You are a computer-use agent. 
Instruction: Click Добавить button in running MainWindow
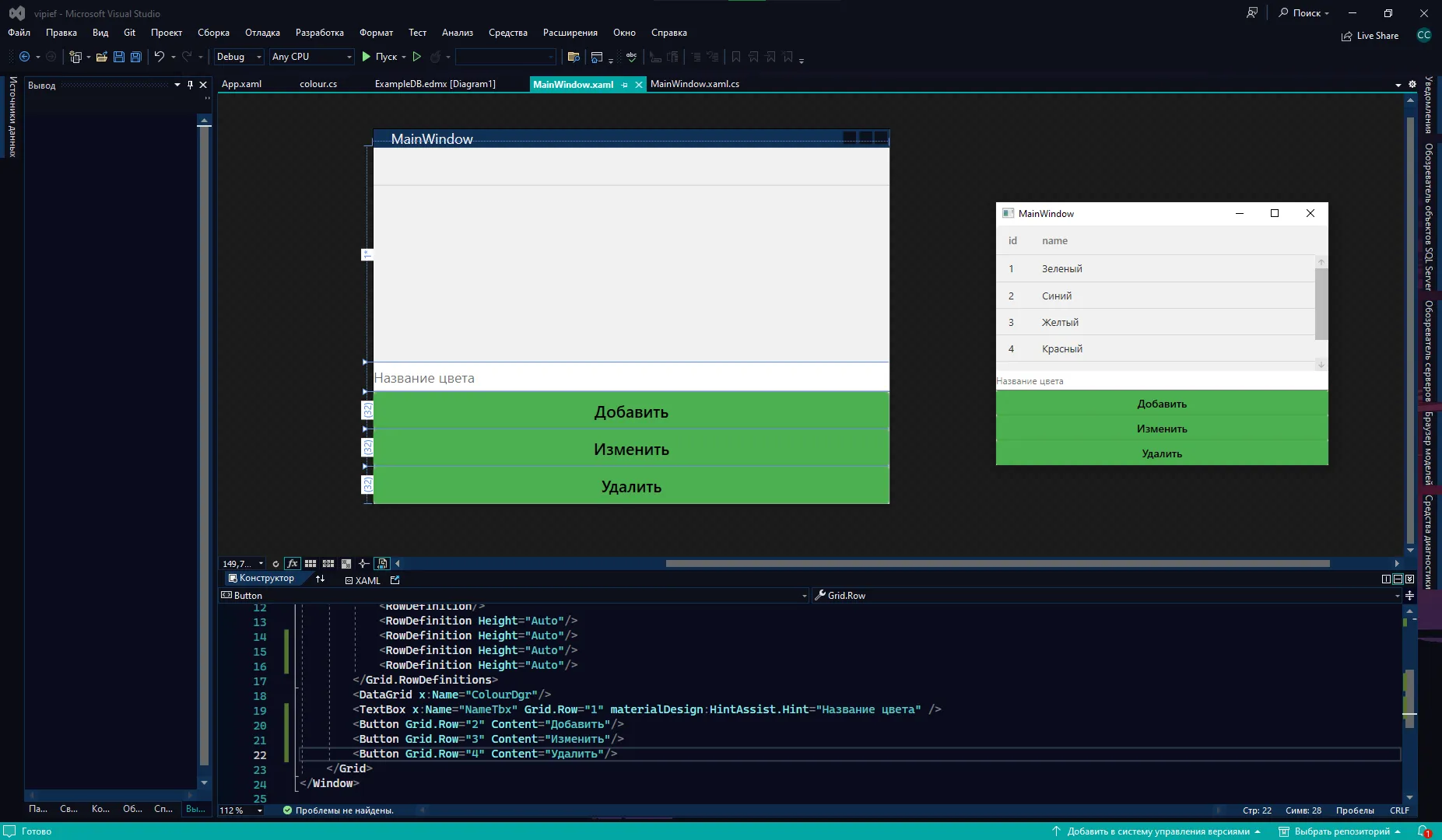click(x=1162, y=404)
